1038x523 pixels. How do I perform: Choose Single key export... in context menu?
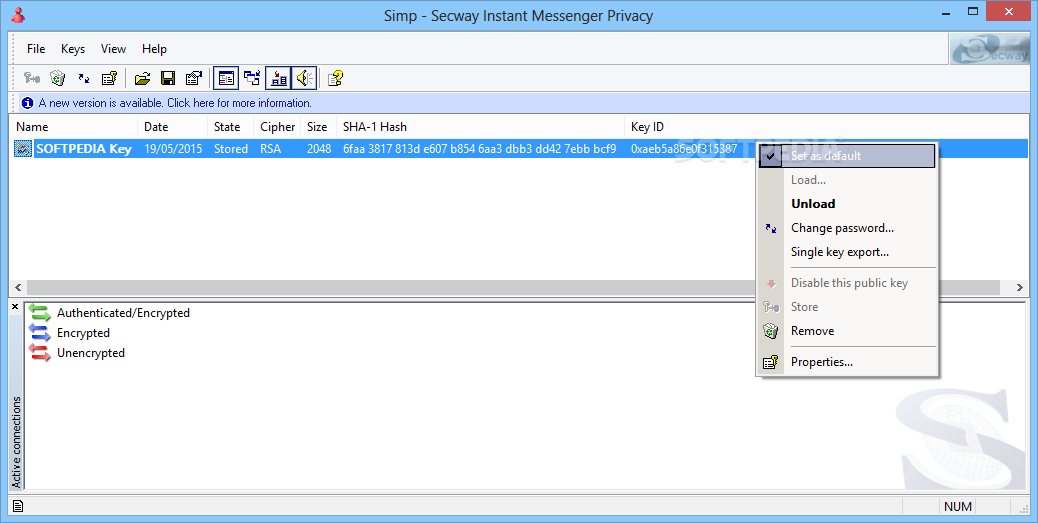(x=847, y=252)
